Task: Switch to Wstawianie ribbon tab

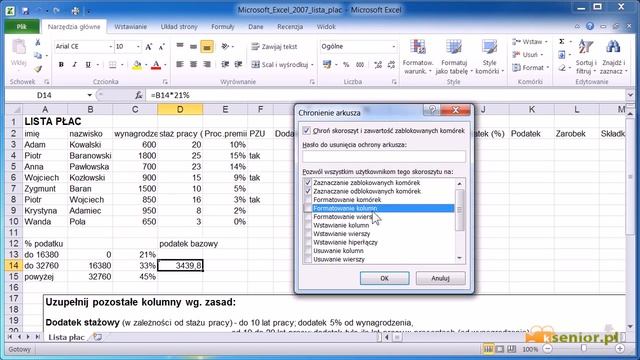Action: click(x=130, y=27)
